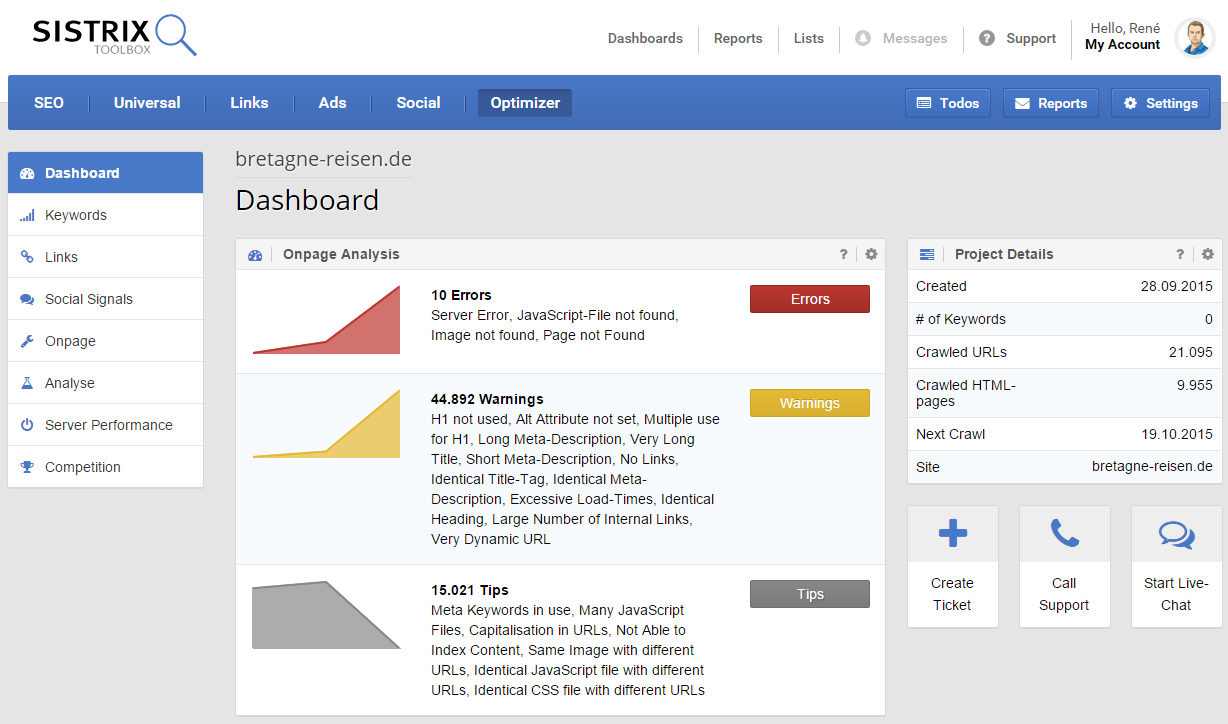Click the Support help icon in header
The width and height of the screenshot is (1228, 724).
point(987,38)
